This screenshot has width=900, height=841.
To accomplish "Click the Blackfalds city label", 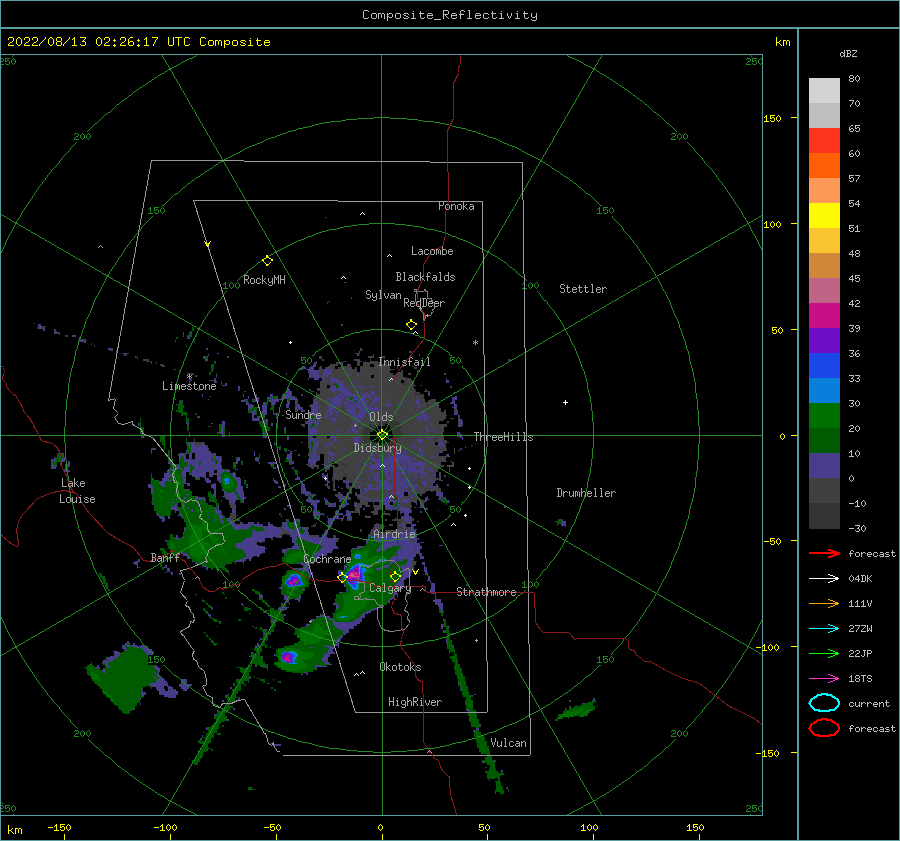I will (425, 277).
